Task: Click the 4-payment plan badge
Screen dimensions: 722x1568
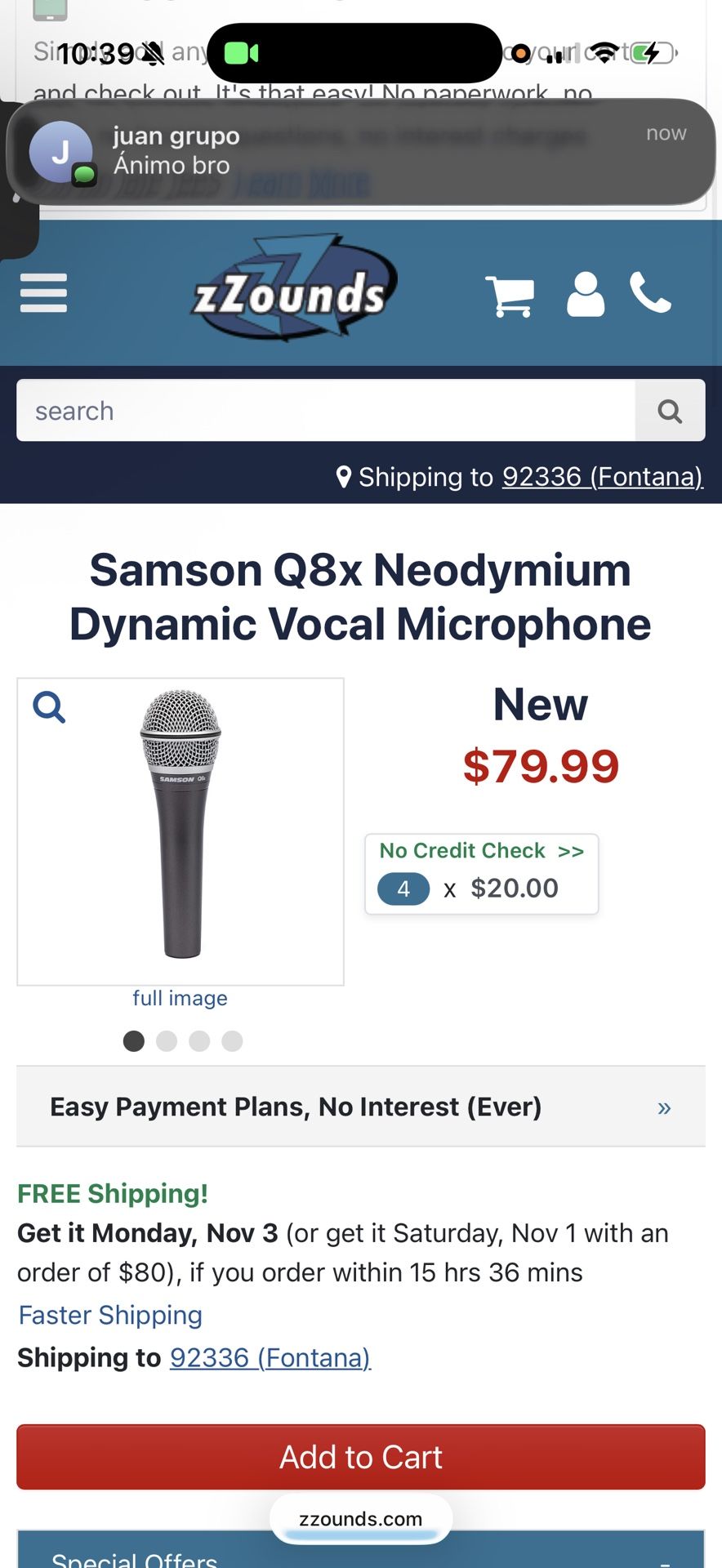Action: tap(403, 889)
